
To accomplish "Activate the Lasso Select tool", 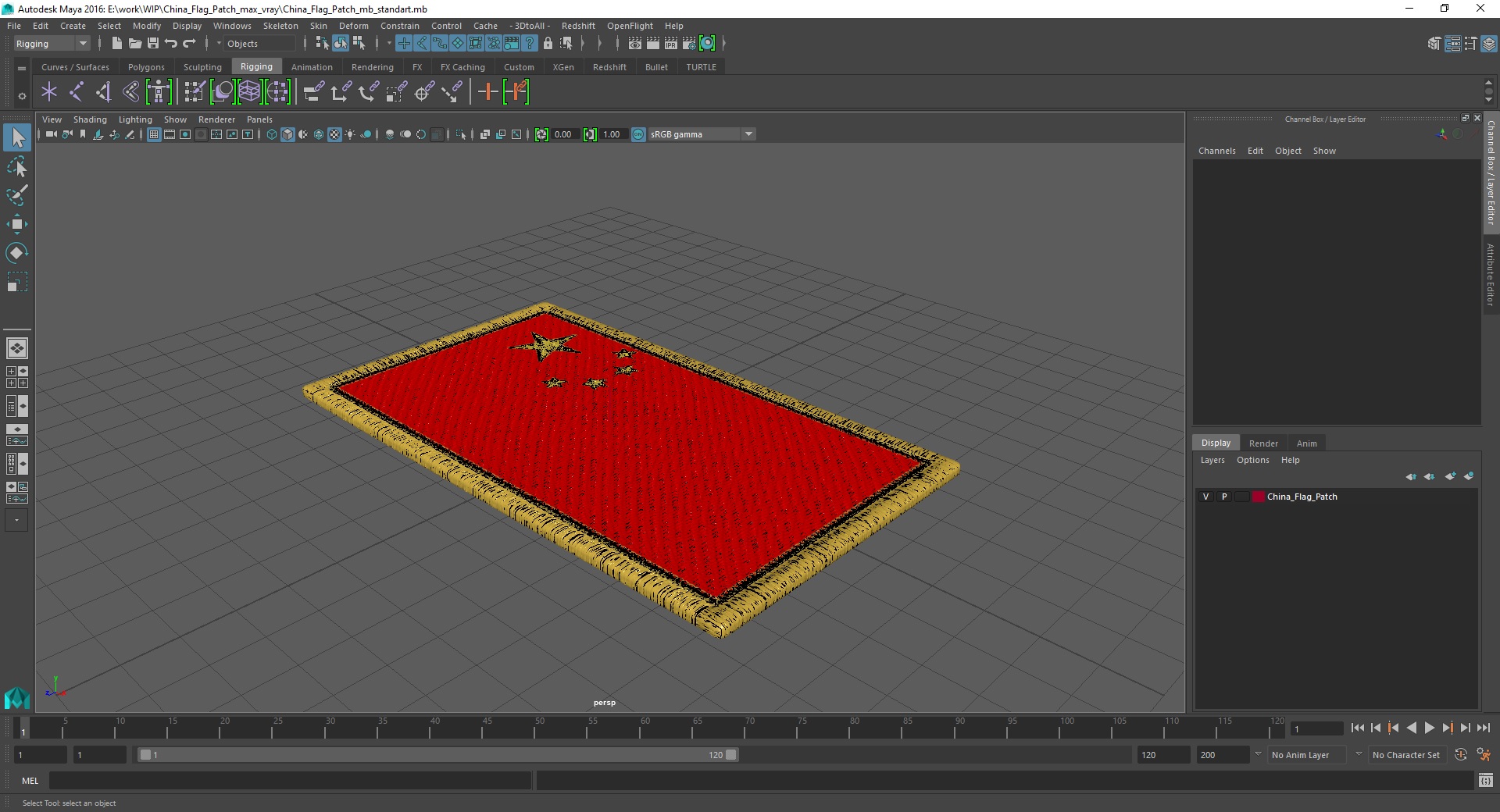I will (x=17, y=167).
